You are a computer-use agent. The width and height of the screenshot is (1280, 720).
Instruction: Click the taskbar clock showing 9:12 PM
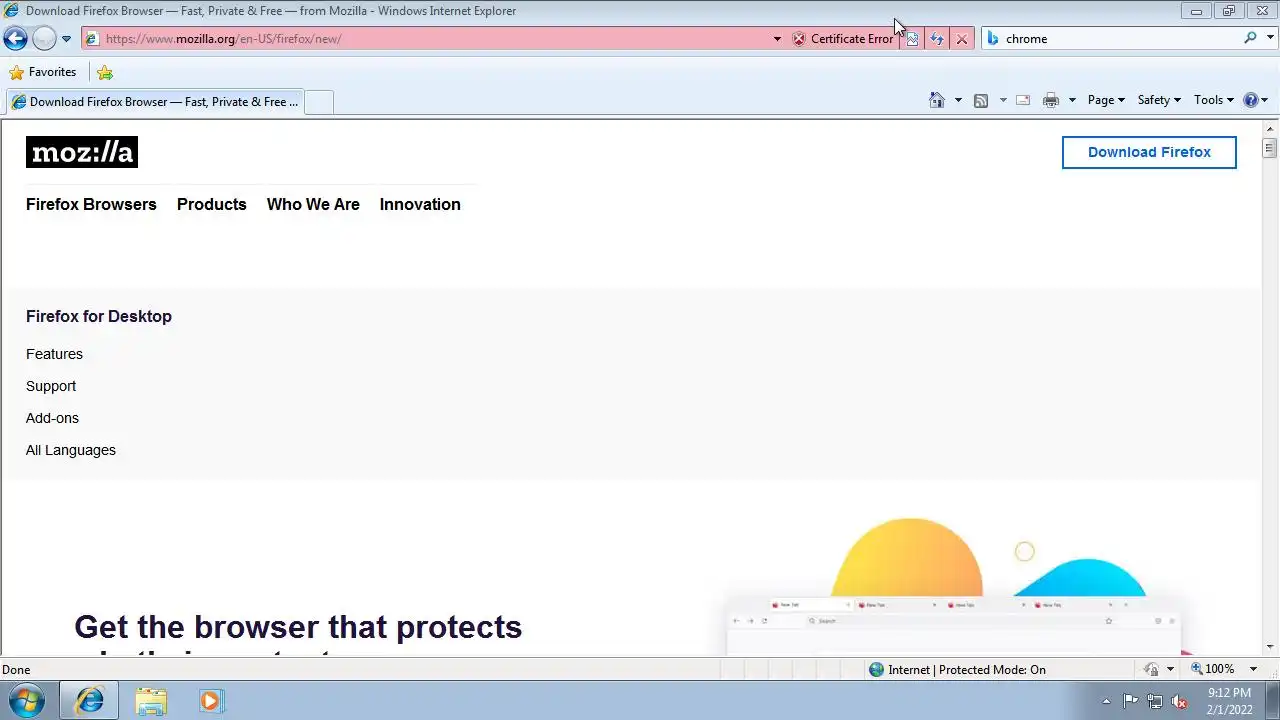point(1229,701)
